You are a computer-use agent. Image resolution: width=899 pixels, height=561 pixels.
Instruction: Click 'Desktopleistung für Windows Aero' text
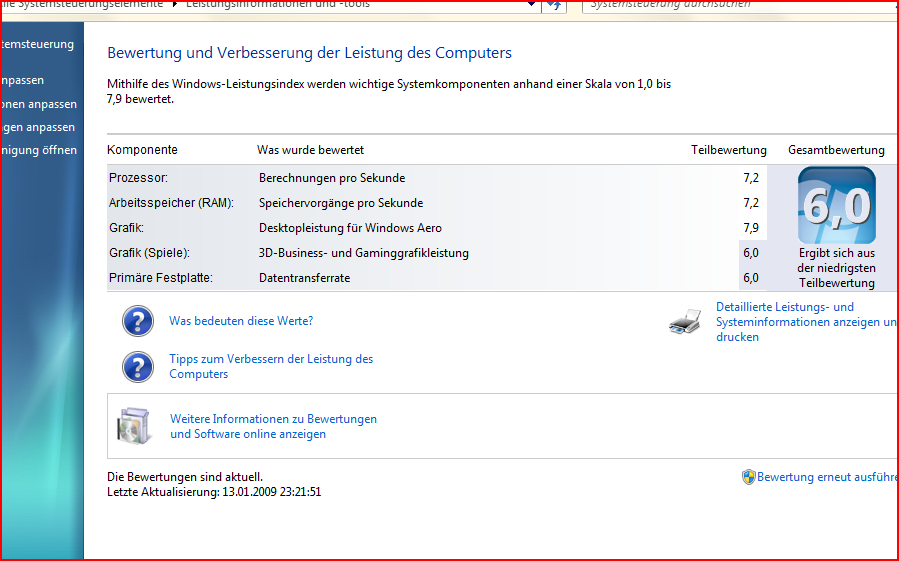[350, 228]
